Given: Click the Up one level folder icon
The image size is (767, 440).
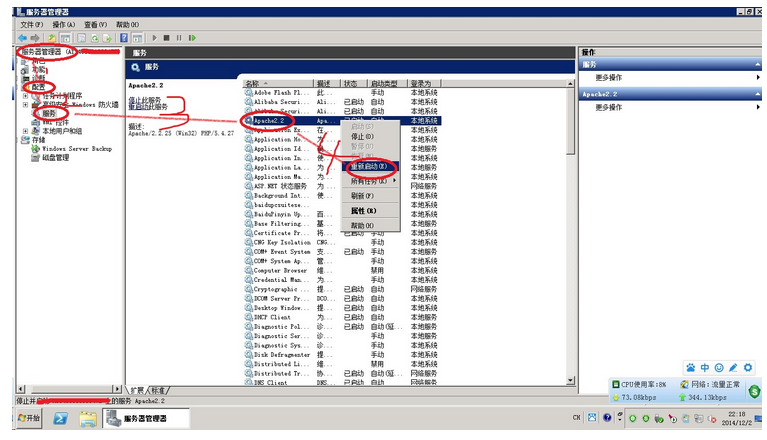Looking at the screenshot, I should pyautogui.click(x=52, y=38).
